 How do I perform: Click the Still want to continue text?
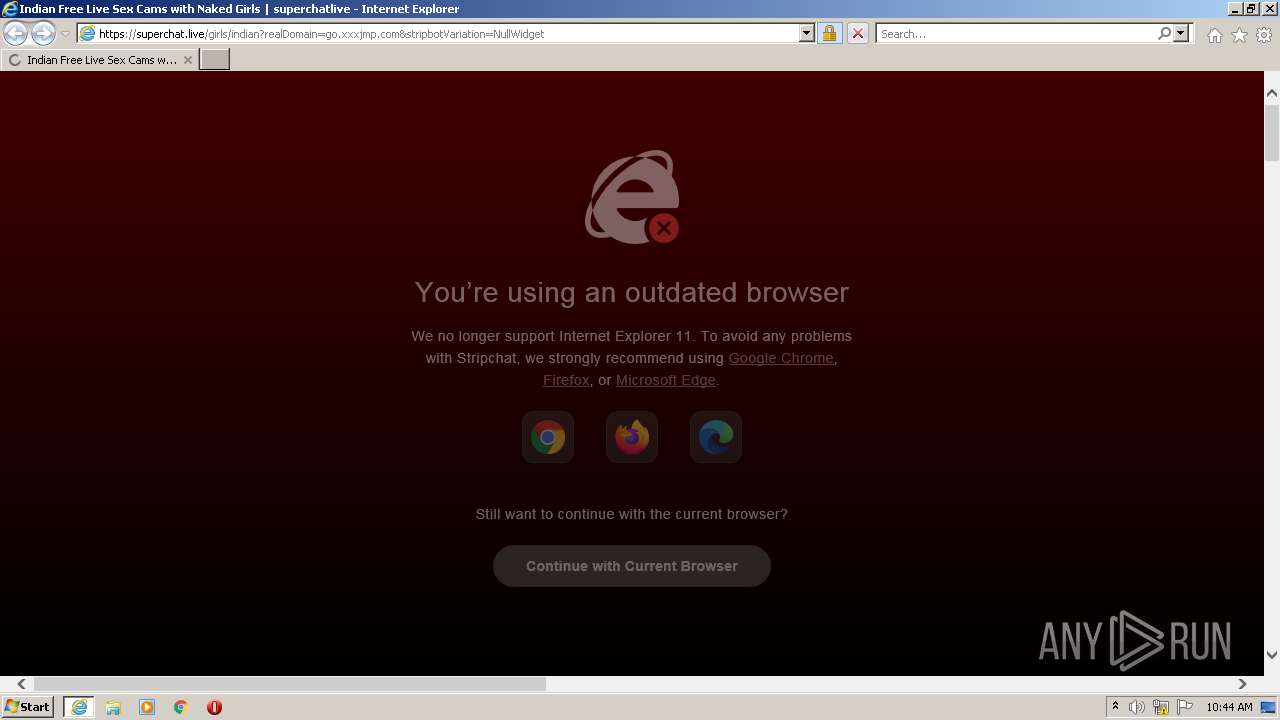(x=632, y=514)
